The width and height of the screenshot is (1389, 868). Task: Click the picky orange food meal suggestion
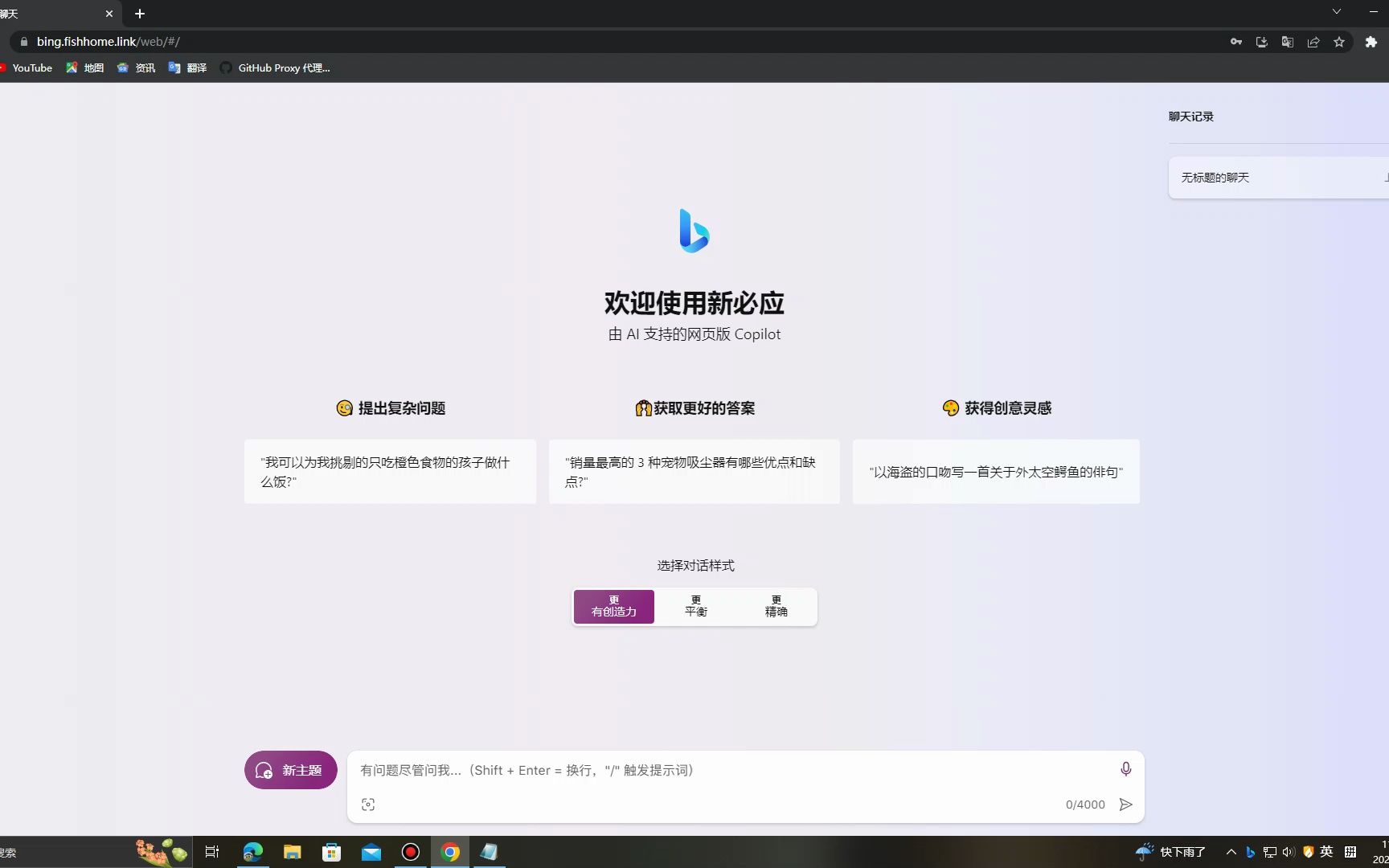pyautogui.click(x=390, y=472)
